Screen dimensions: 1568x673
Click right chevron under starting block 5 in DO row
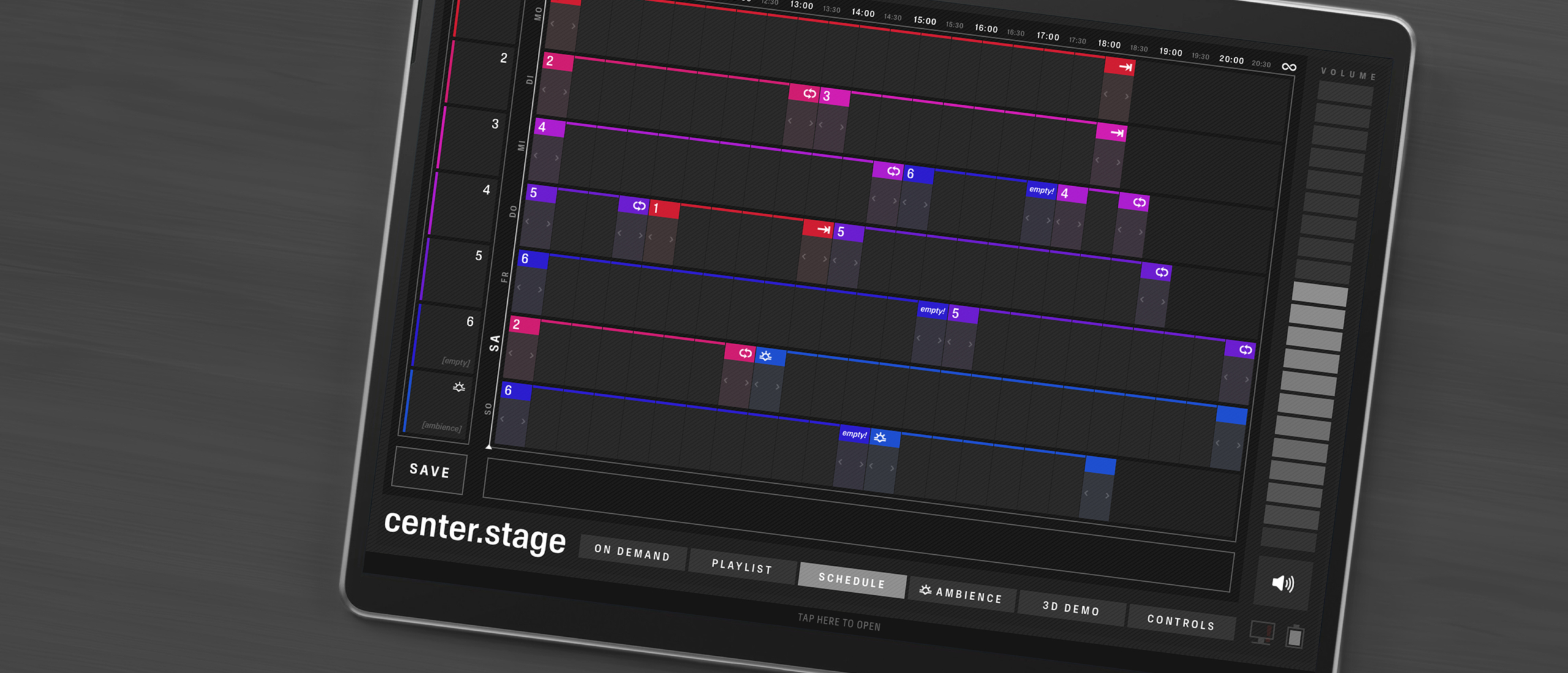548,224
